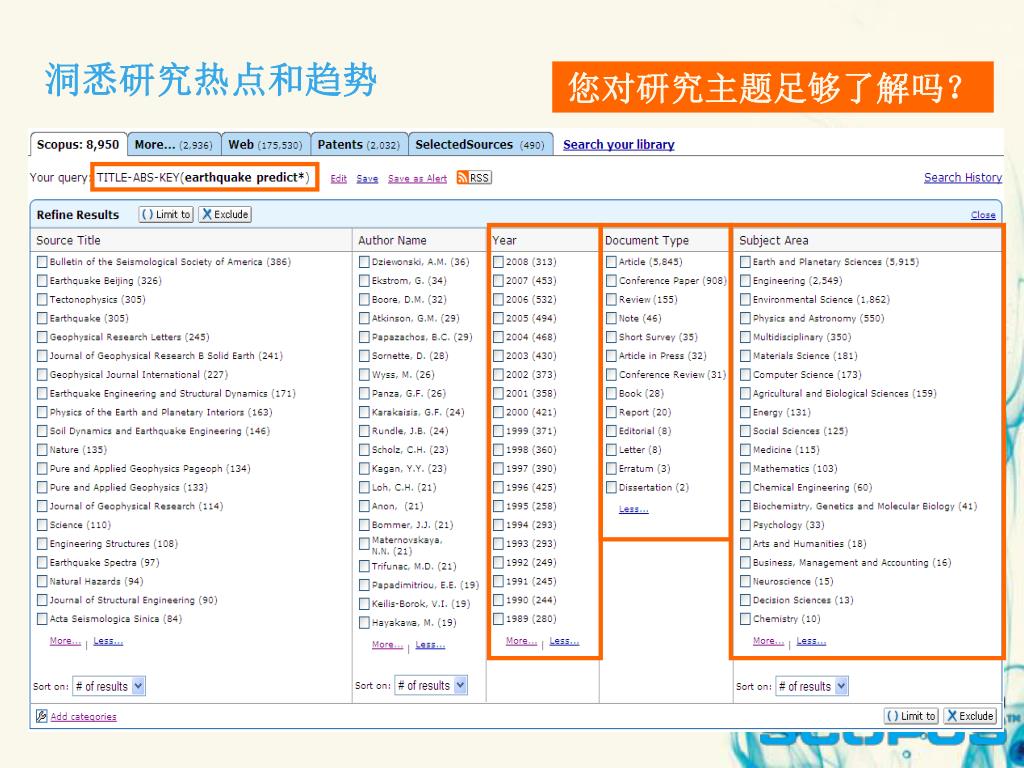
Task: Select author Ekstrom, G. (34) checkbox
Action: (x=364, y=281)
